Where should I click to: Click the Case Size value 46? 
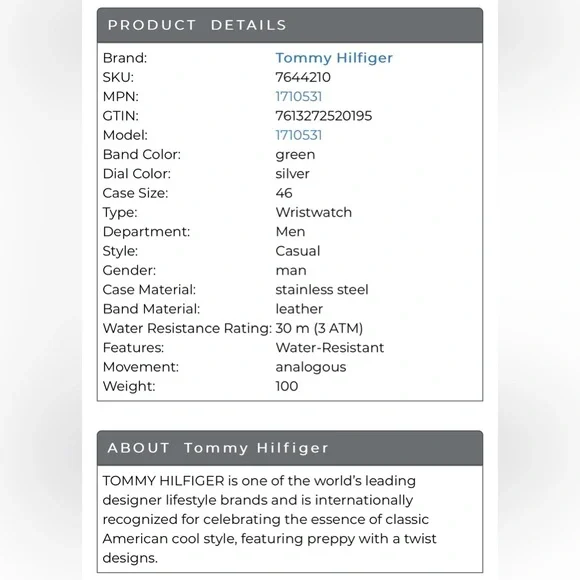[x=284, y=193]
